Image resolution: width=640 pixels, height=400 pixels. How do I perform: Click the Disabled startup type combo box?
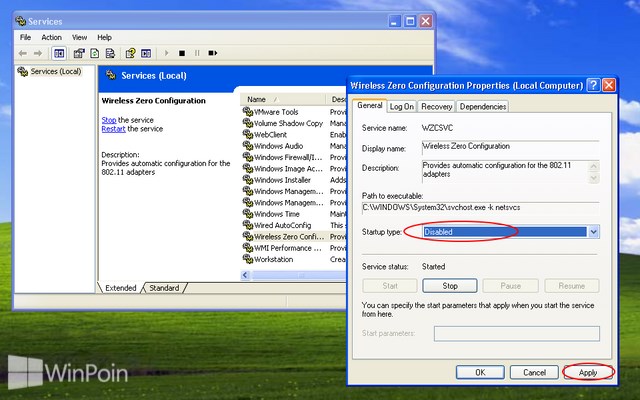(x=510, y=232)
